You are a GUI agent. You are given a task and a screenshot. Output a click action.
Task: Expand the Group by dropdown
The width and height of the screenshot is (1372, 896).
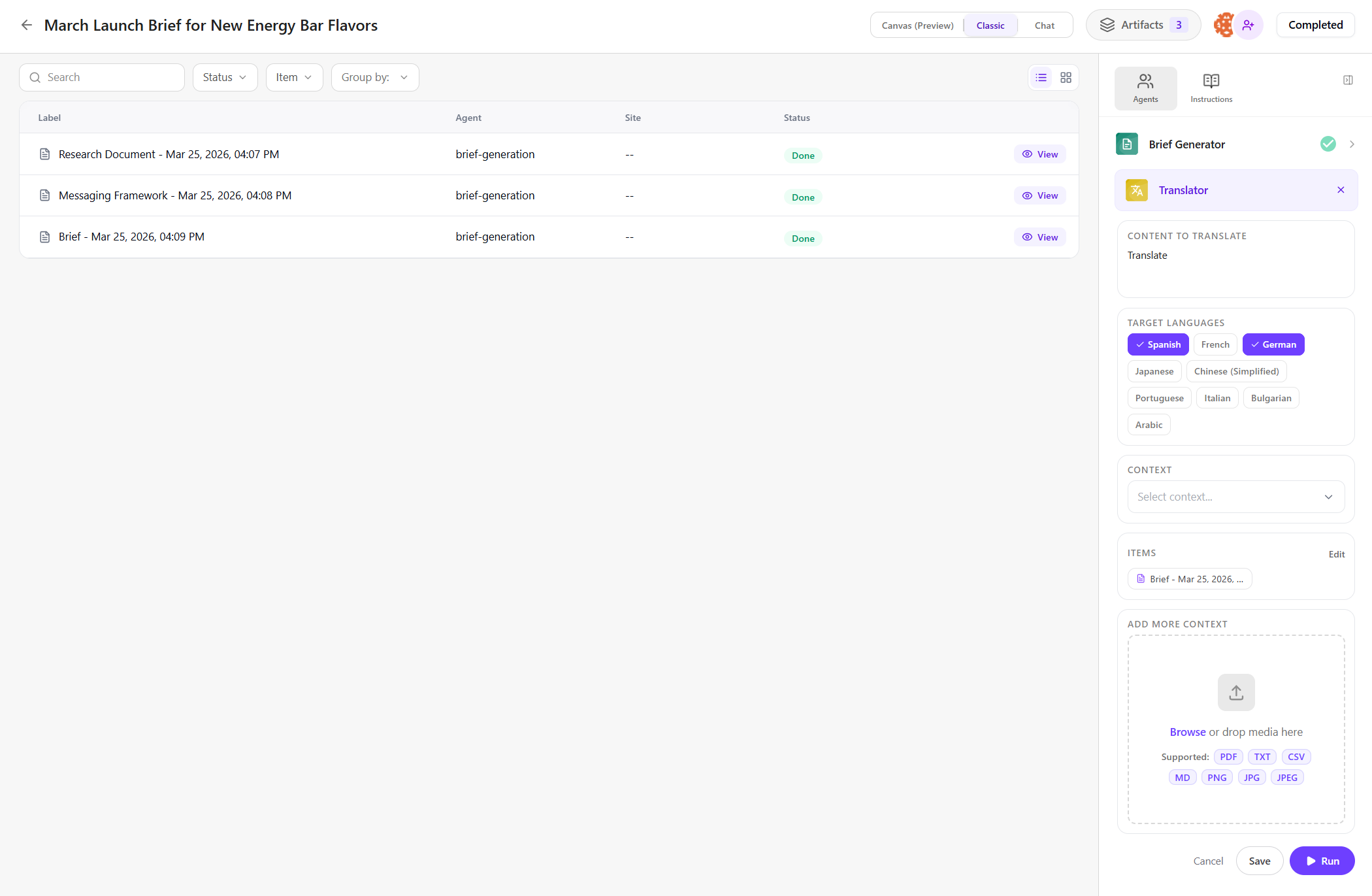click(x=374, y=77)
